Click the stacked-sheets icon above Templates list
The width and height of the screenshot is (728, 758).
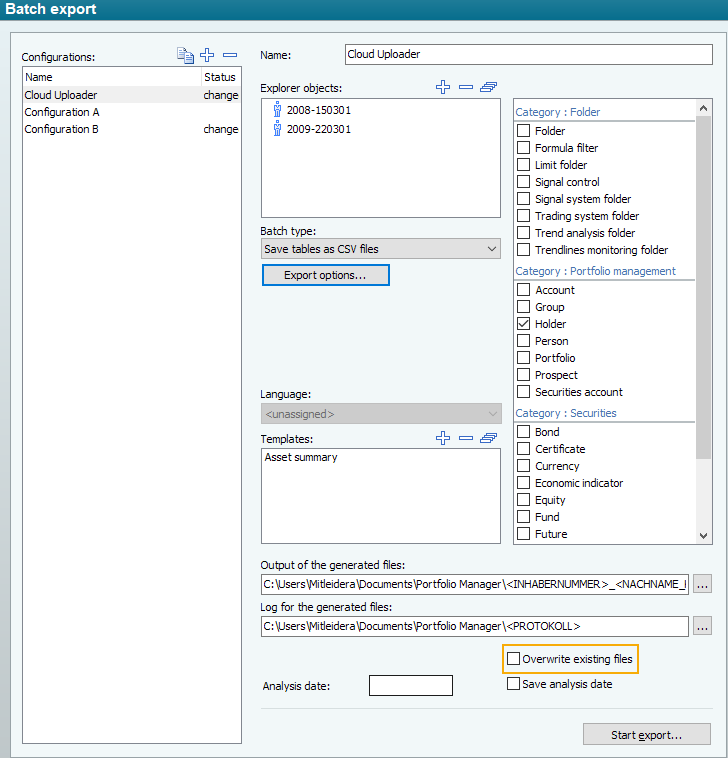point(488,438)
